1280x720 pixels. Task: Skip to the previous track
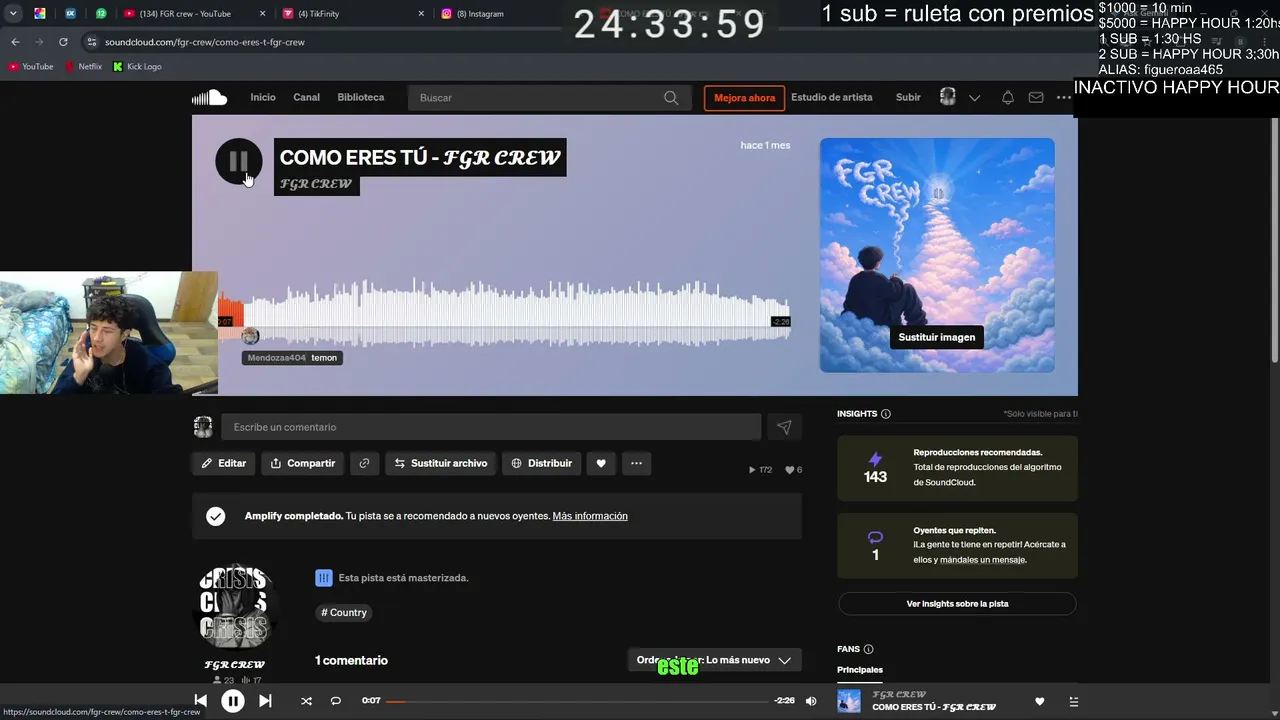pyautogui.click(x=200, y=701)
